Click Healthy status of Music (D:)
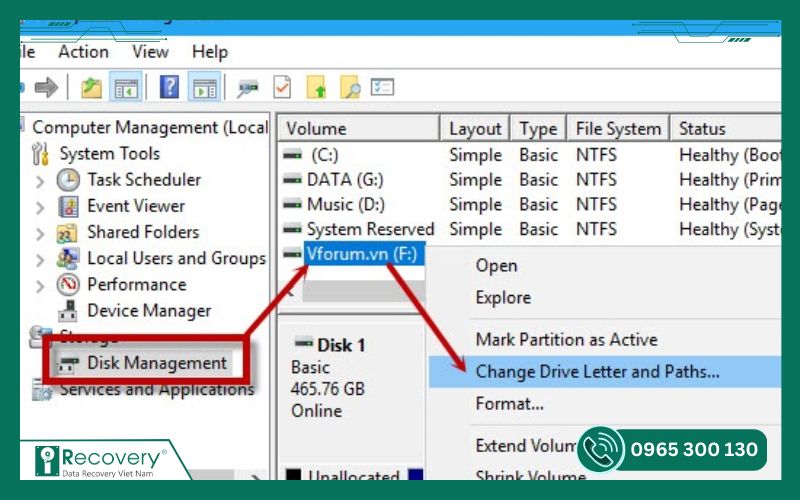The height and width of the screenshot is (500, 800). (730, 205)
